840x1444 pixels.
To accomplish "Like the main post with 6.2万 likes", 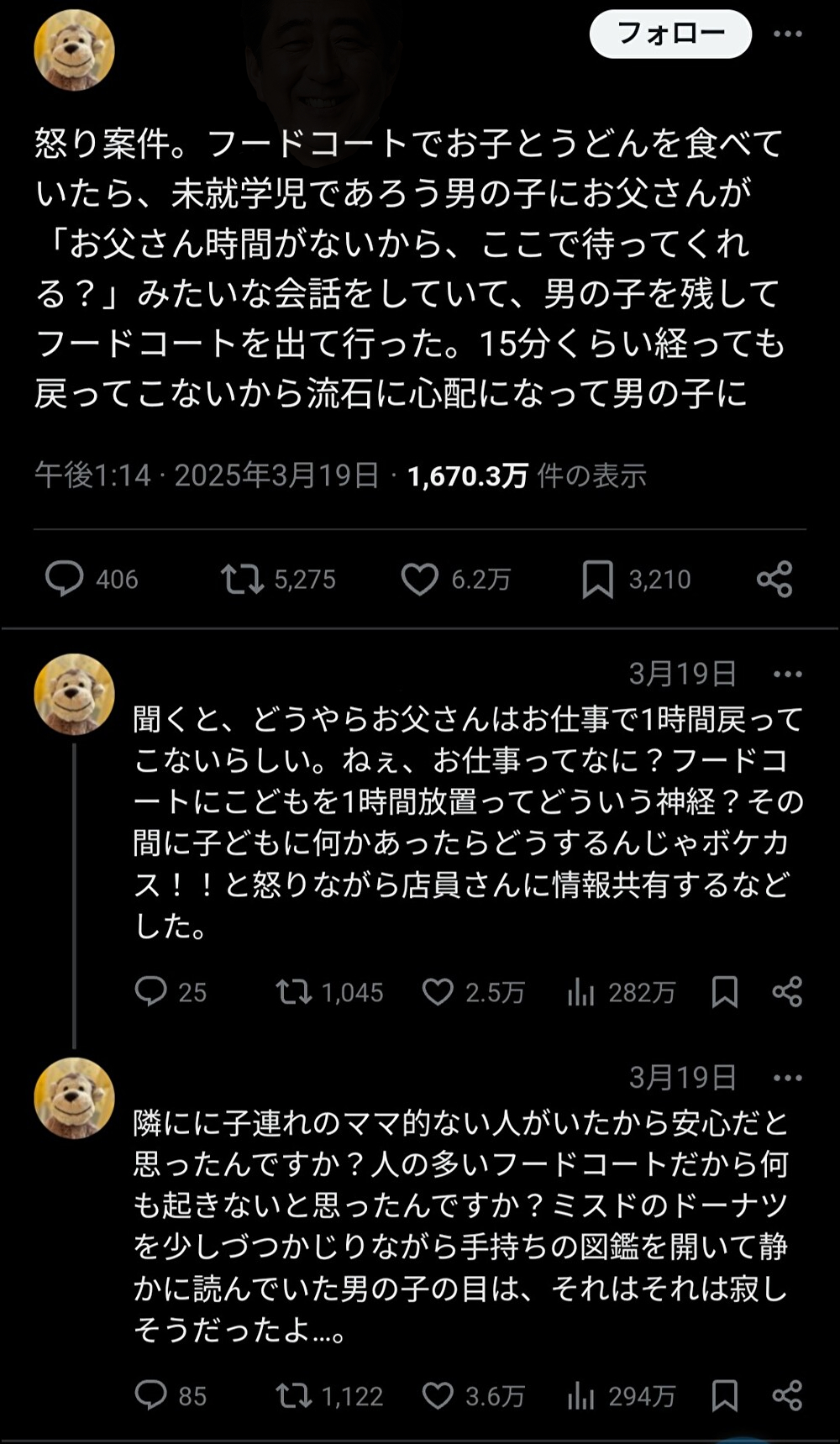I will 455,579.
